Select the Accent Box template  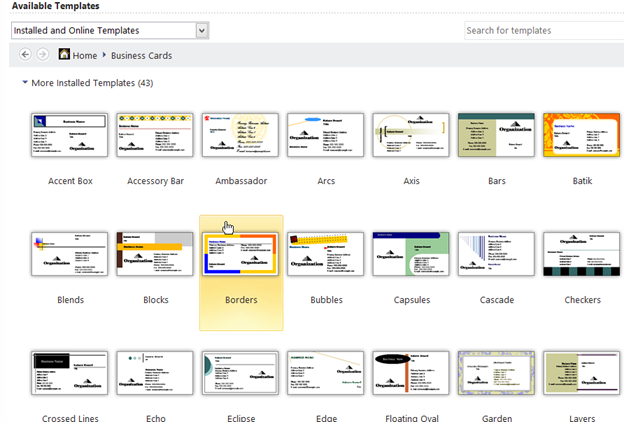point(70,135)
